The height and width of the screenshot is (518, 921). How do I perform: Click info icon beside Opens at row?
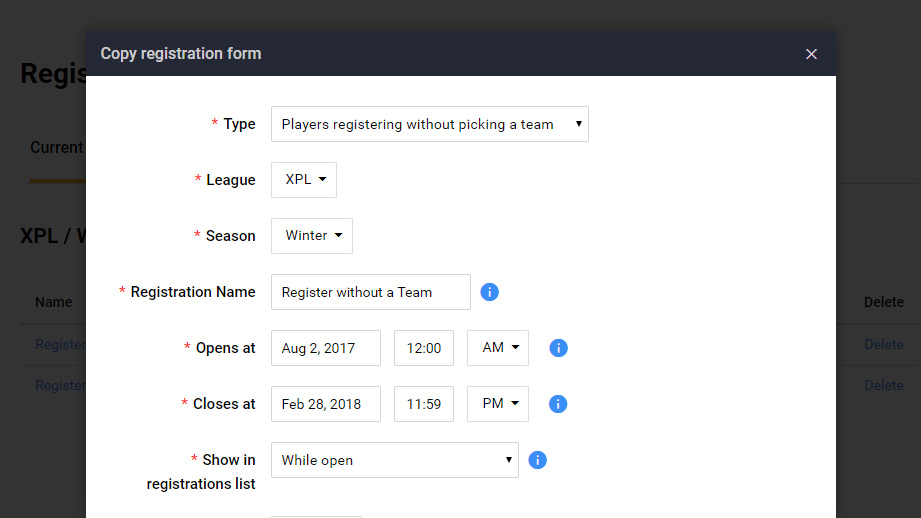pos(559,348)
